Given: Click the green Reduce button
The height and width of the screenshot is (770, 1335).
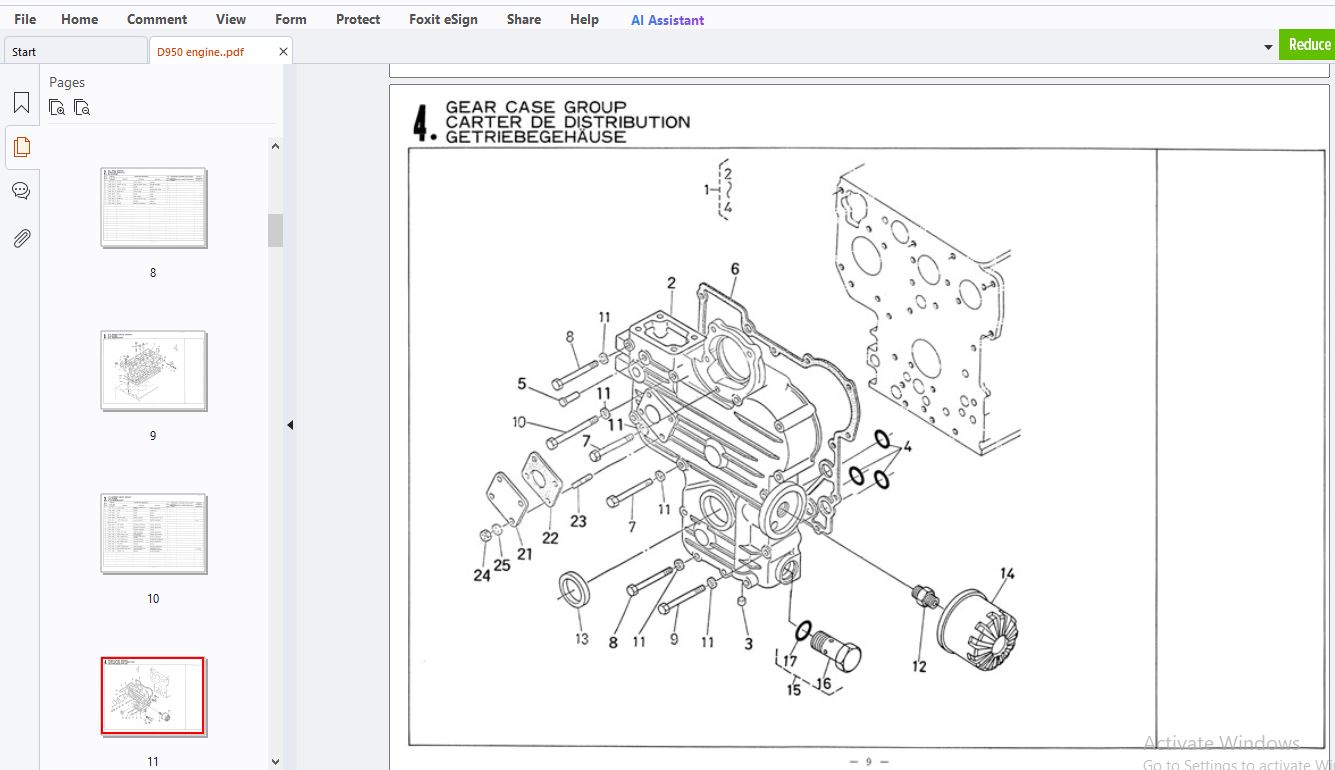Looking at the screenshot, I should (1308, 44).
